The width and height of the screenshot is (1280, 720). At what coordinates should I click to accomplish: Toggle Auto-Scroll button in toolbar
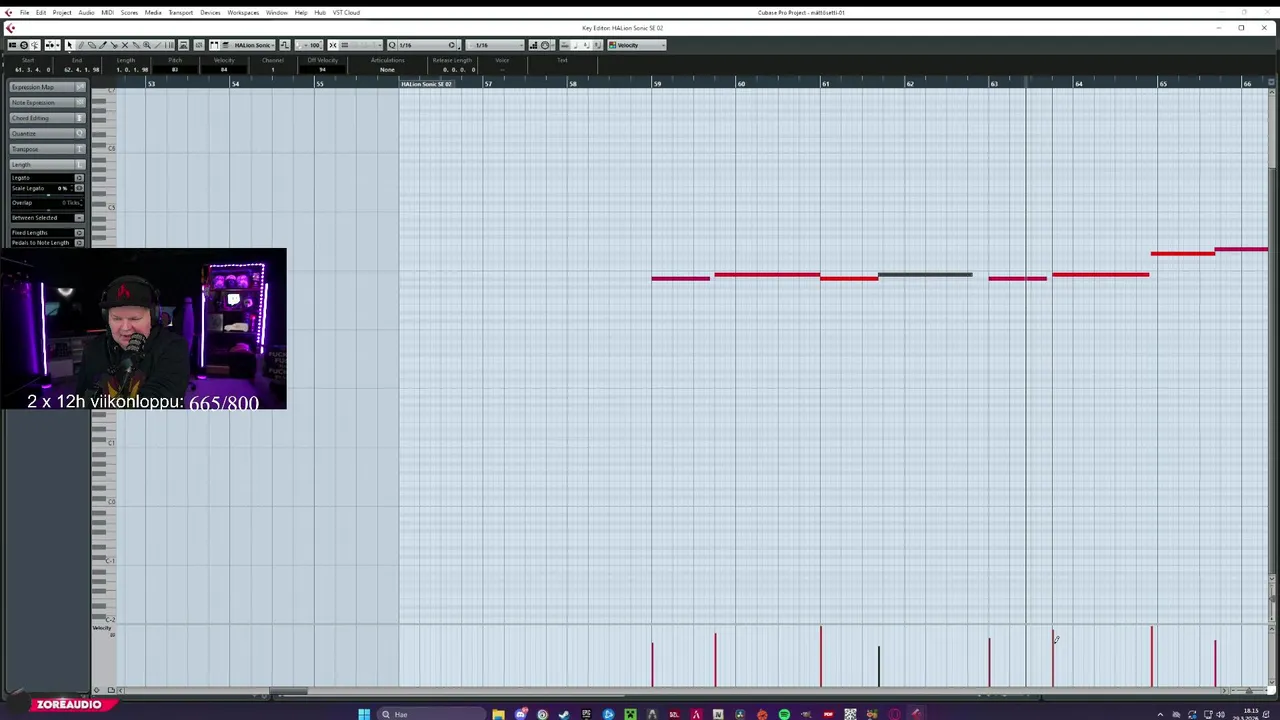50,45
